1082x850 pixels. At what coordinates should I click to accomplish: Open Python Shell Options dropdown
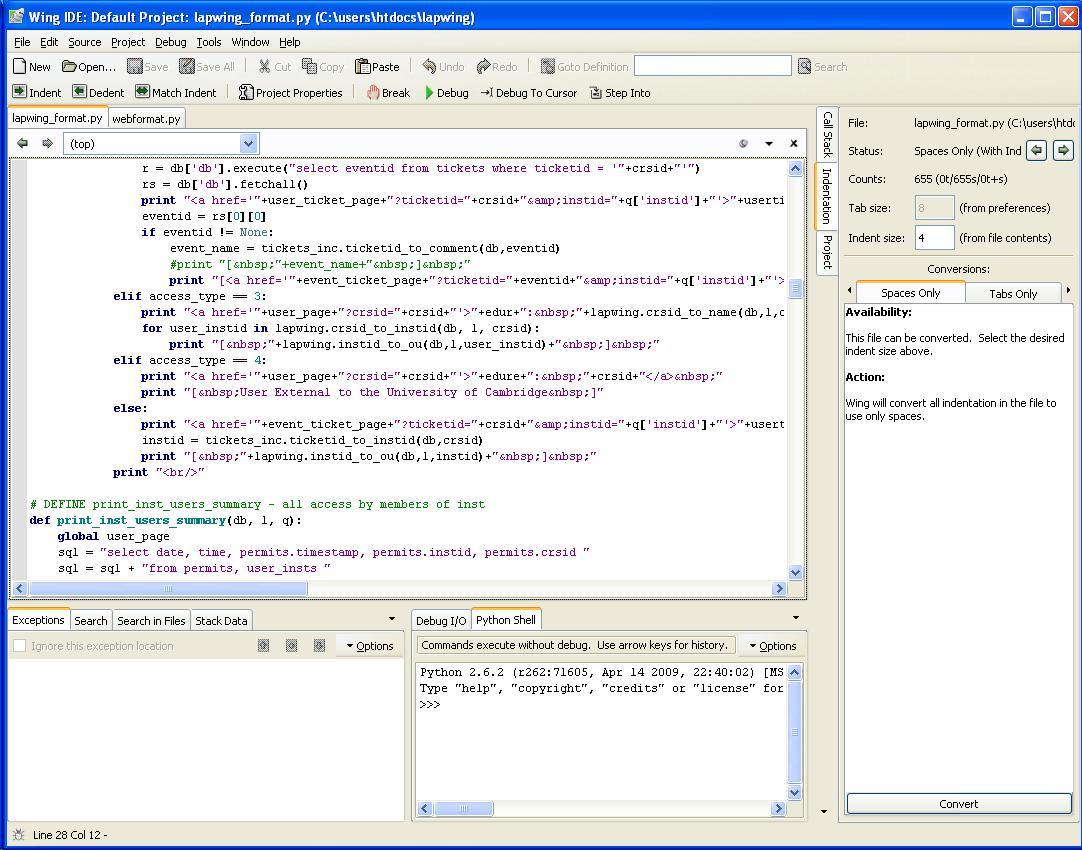coord(772,646)
